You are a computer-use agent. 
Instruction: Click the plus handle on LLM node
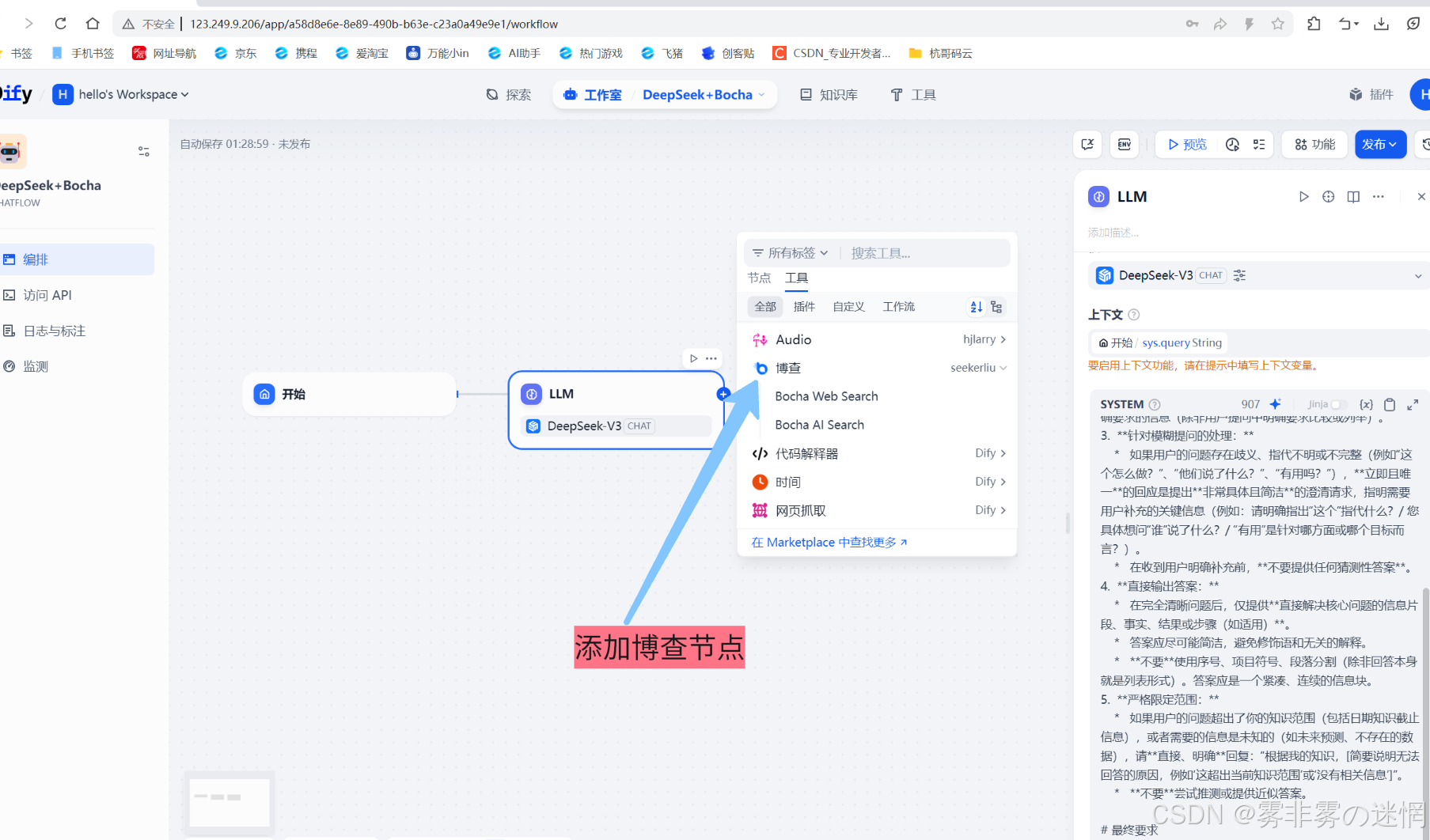(x=723, y=394)
